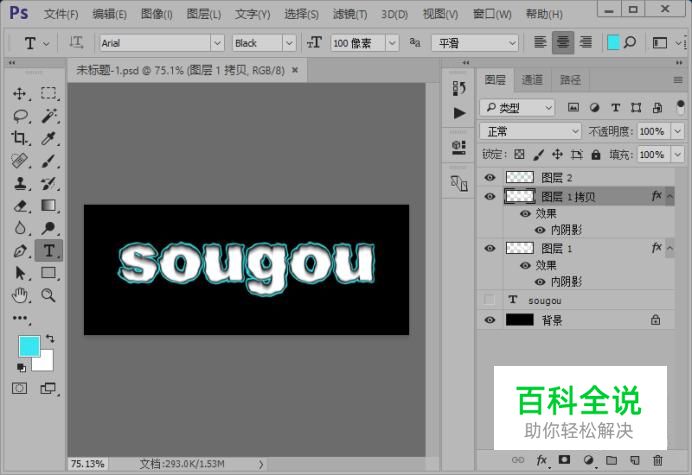Create a new layer
Image resolution: width=692 pixels, height=475 pixels.
tap(635, 460)
